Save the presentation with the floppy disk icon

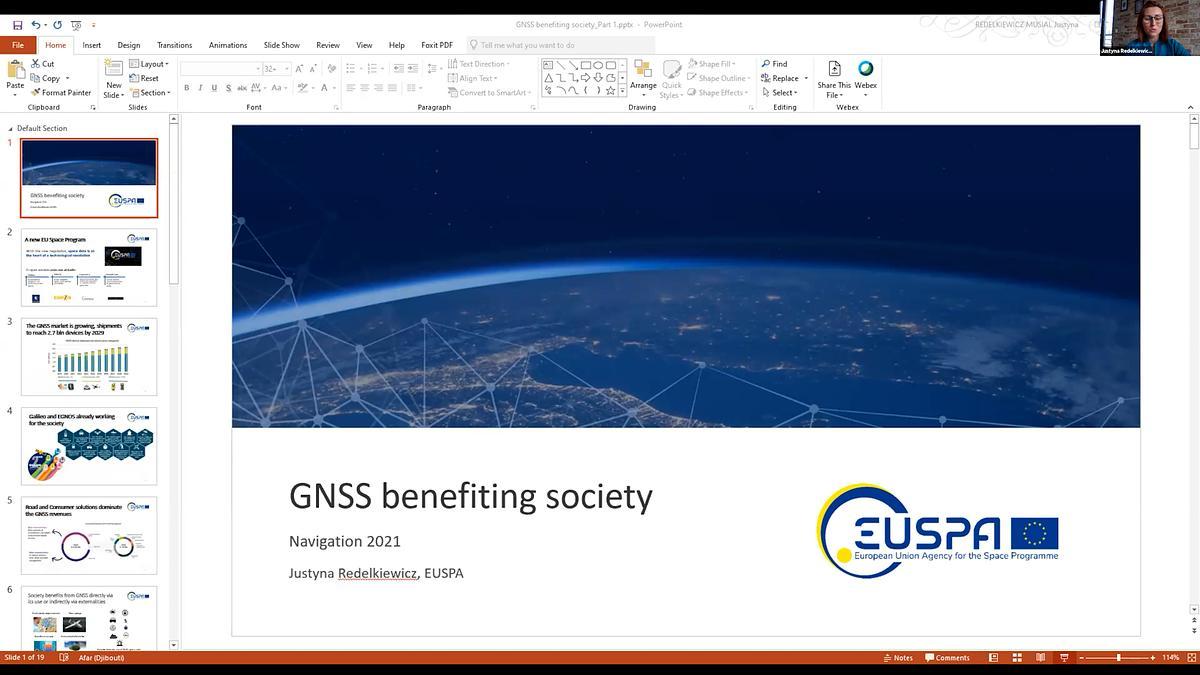coord(17,25)
